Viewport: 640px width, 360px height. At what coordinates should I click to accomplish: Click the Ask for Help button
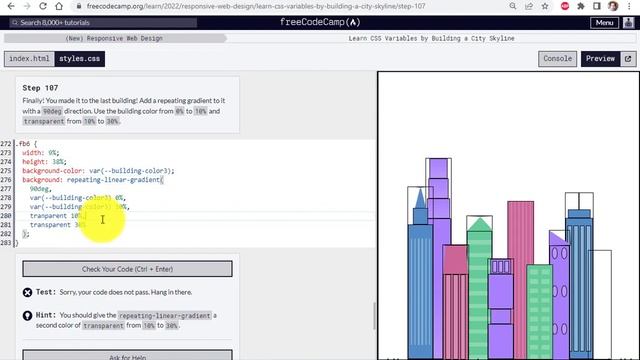click(x=127, y=356)
